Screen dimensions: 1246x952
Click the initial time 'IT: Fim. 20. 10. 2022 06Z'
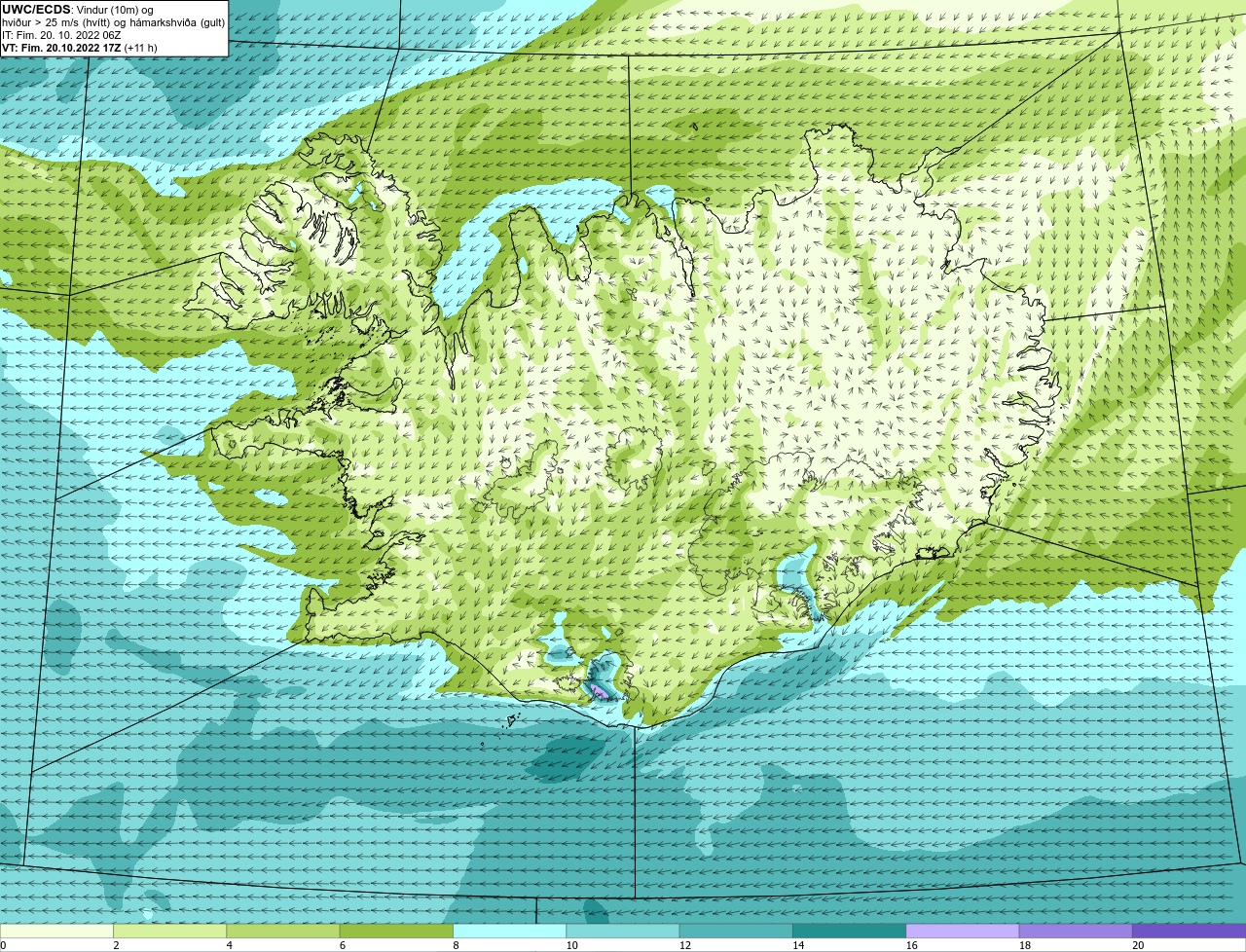pos(61,35)
